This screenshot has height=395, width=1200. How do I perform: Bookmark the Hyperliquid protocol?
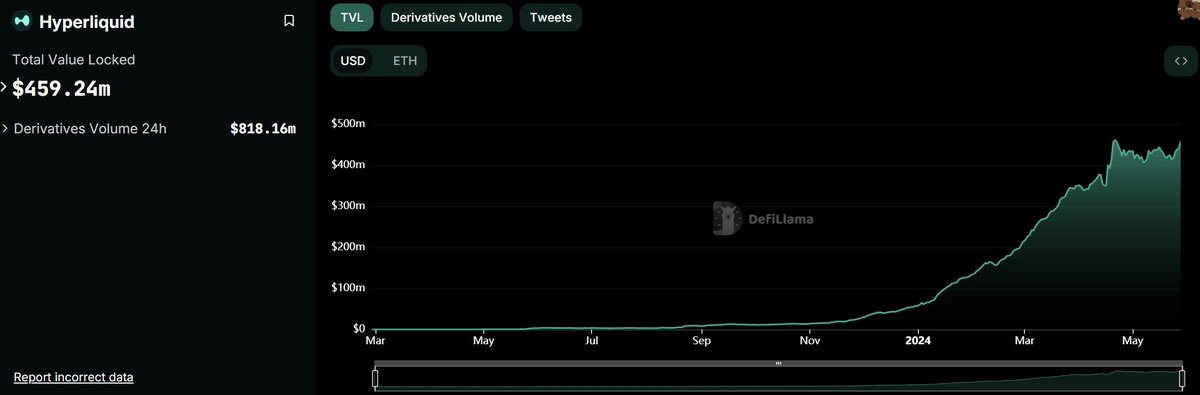coord(289,21)
